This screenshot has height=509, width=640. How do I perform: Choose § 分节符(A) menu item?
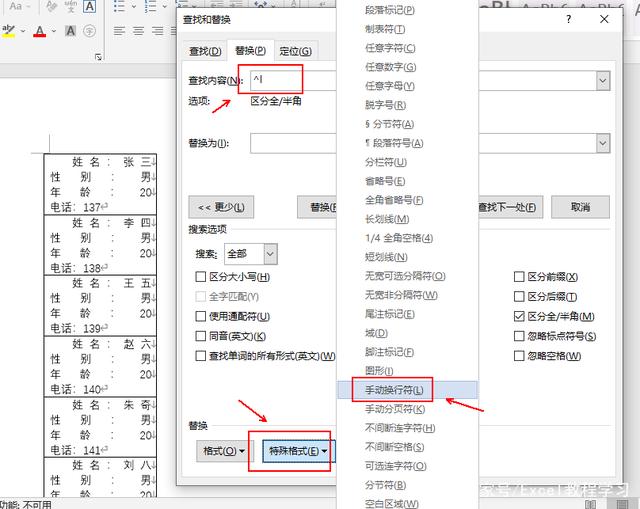[x=407, y=124]
